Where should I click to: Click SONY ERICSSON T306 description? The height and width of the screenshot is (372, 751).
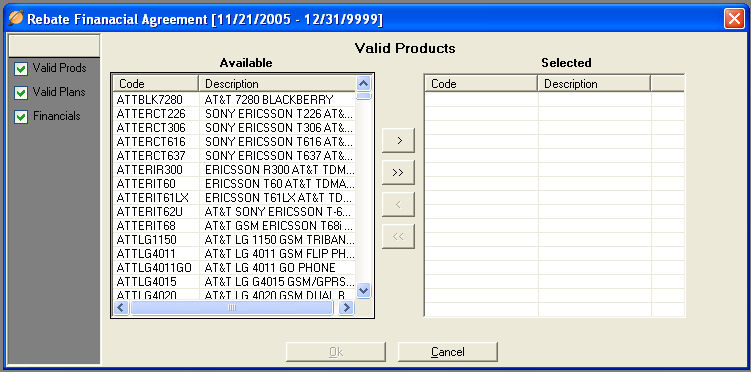(279, 128)
